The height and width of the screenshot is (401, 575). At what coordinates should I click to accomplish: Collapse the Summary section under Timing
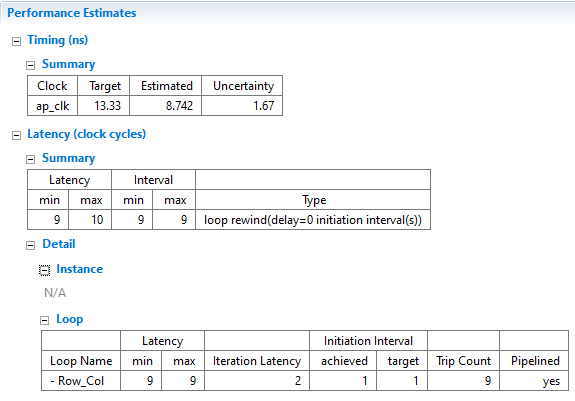click(x=30, y=66)
